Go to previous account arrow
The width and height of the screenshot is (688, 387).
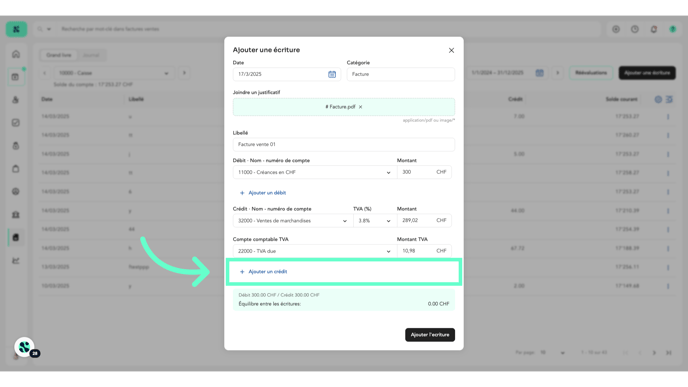pos(44,73)
